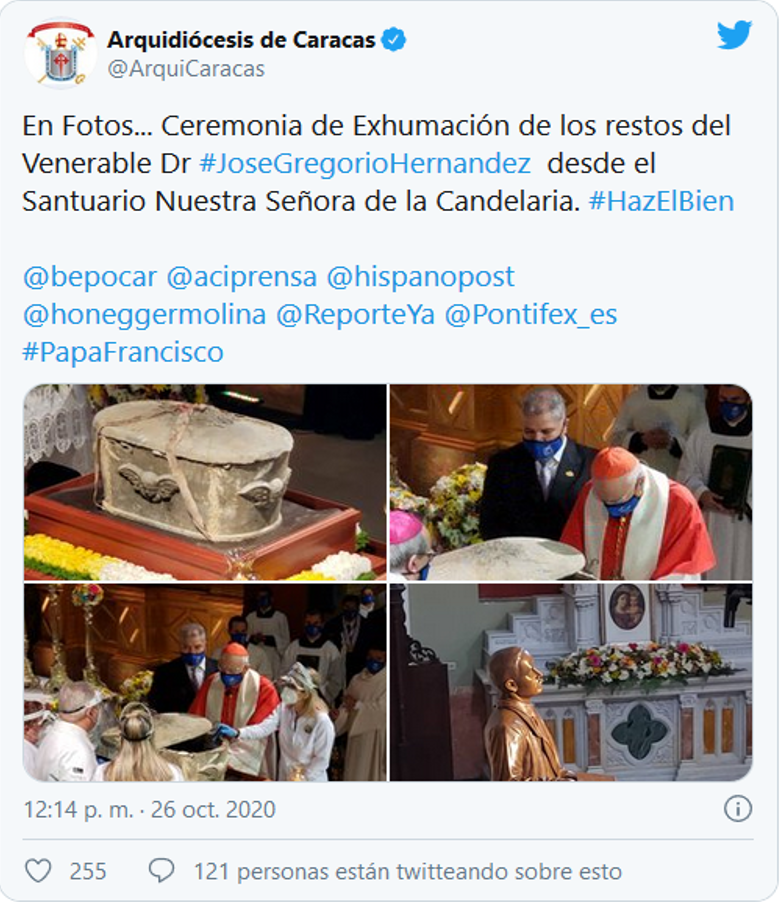Image resolution: width=780 pixels, height=902 pixels.
Task: Click the Twitter bird logo
Action: coord(734,36)
